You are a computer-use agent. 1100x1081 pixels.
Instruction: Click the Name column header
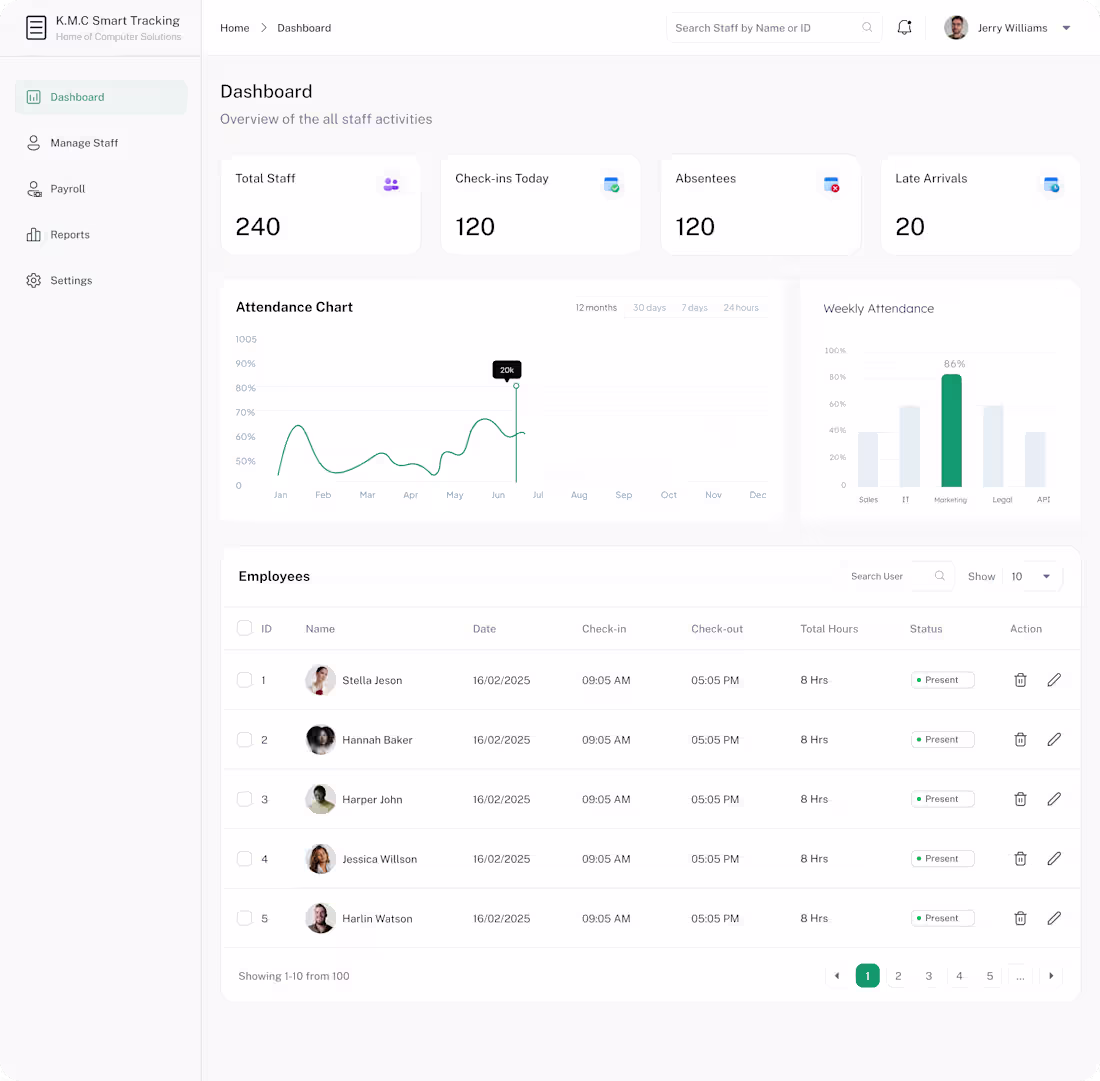pyautogui.click(x=320, y=629)
